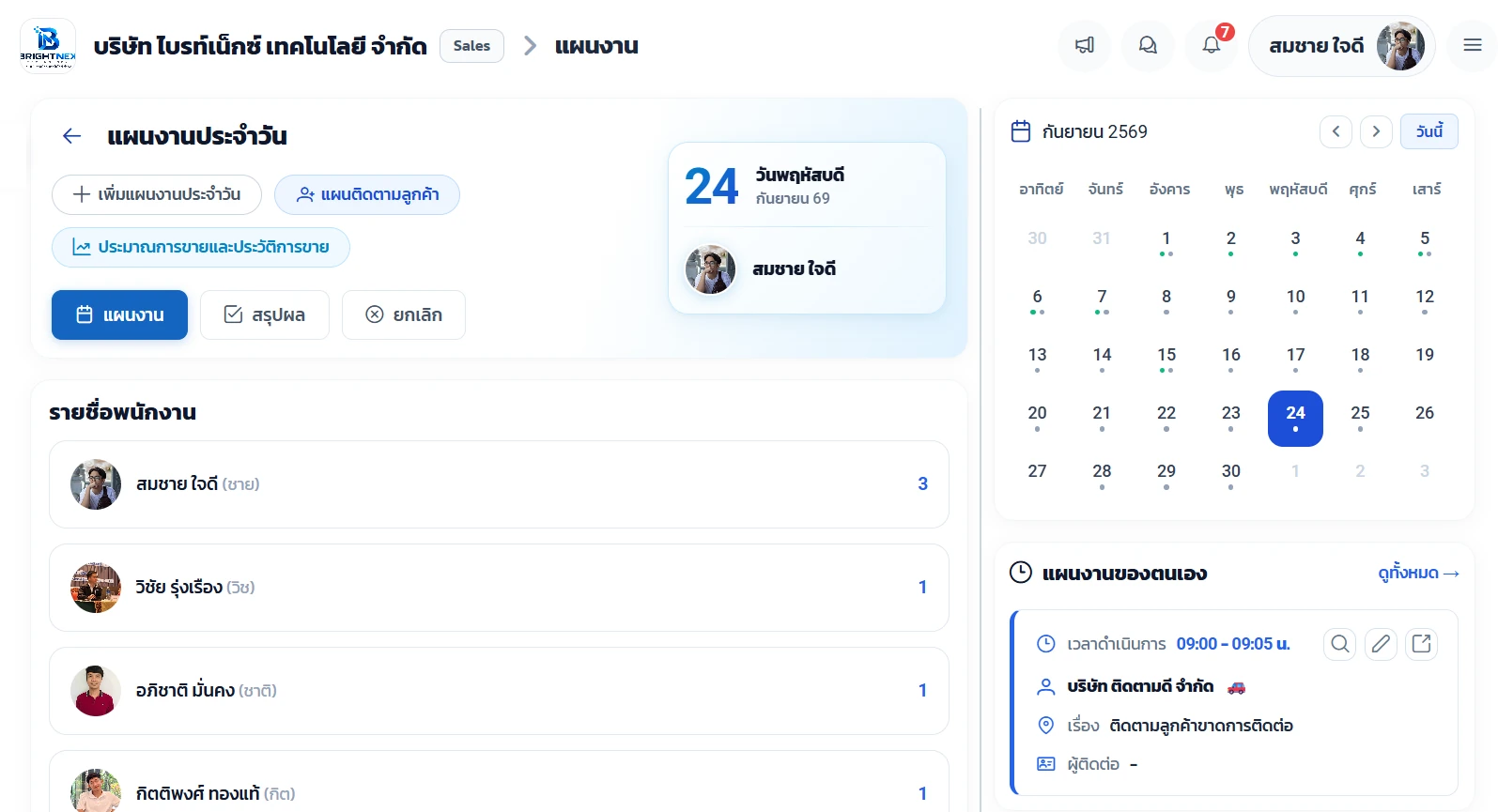Click the red car icon on plan card
The image size is (1498, 812).
pyautogui.click(x=1236, y=687)
